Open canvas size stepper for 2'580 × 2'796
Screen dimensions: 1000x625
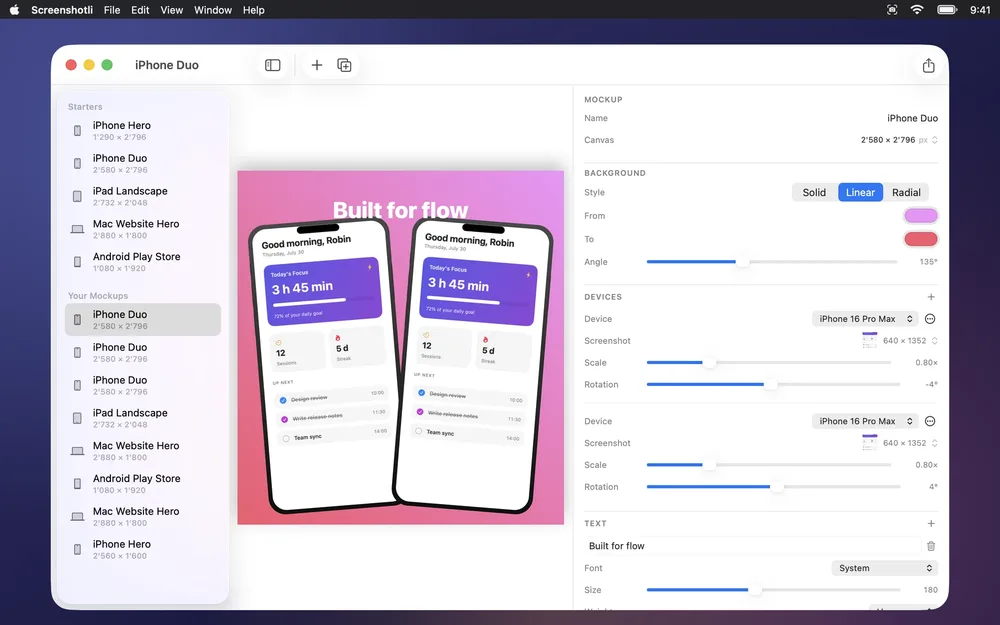[x=934, y=140]
